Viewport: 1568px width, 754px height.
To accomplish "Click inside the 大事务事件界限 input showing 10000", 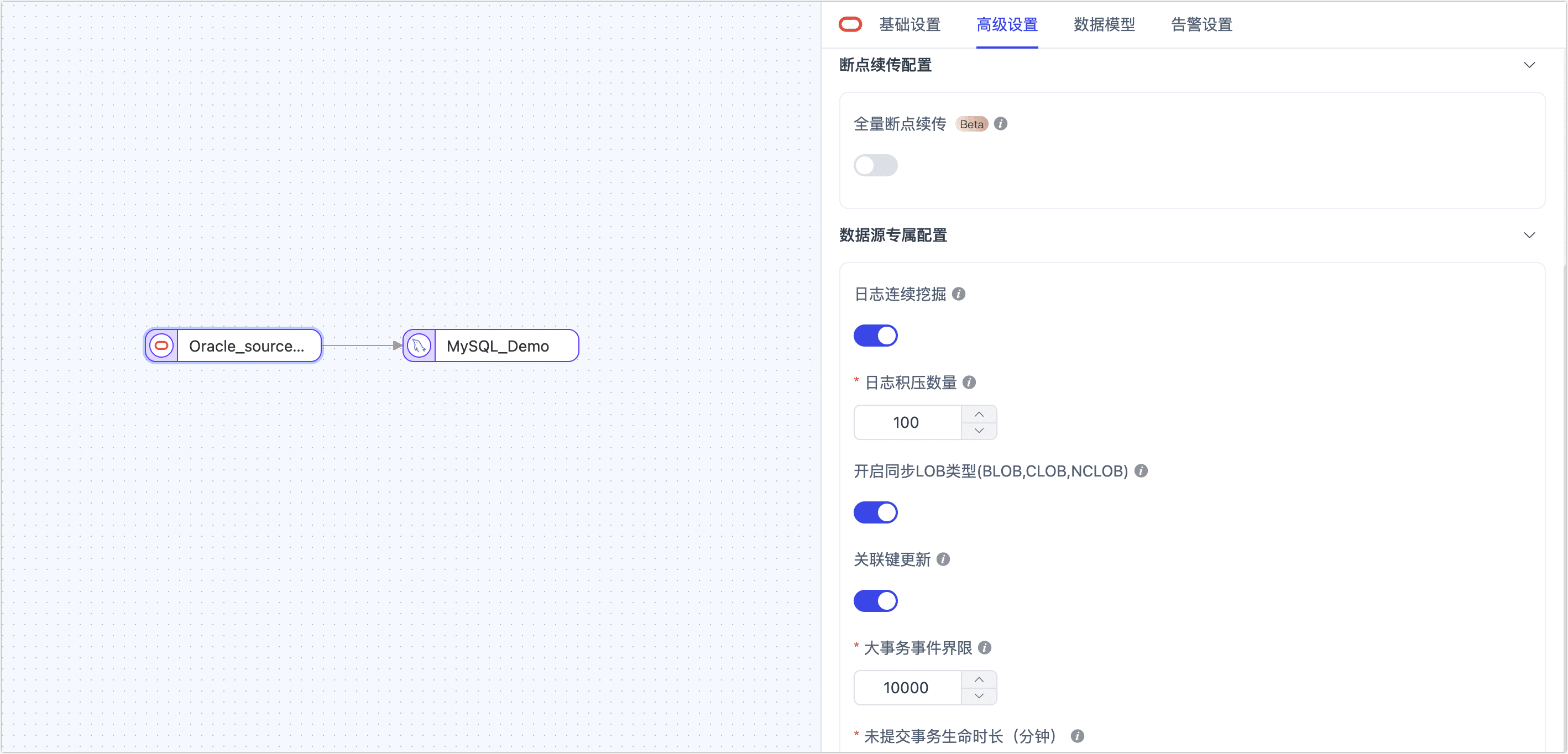I will point(906,688).
